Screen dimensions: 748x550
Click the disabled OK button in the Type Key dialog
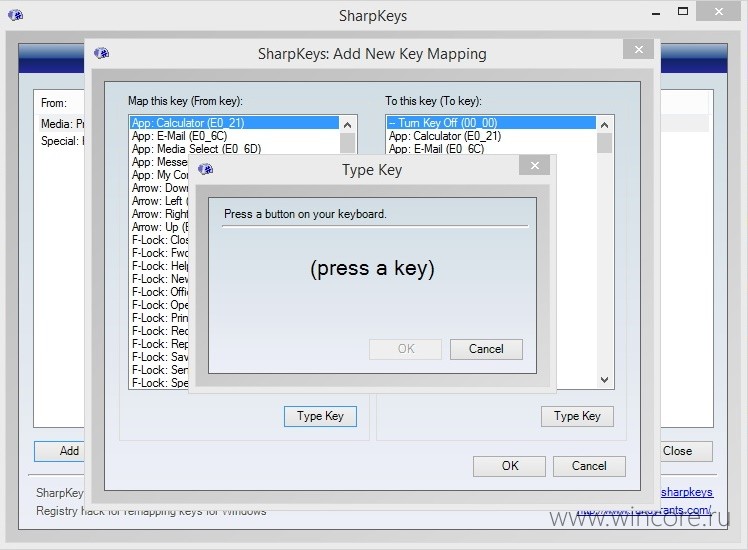tap(405, 349)
